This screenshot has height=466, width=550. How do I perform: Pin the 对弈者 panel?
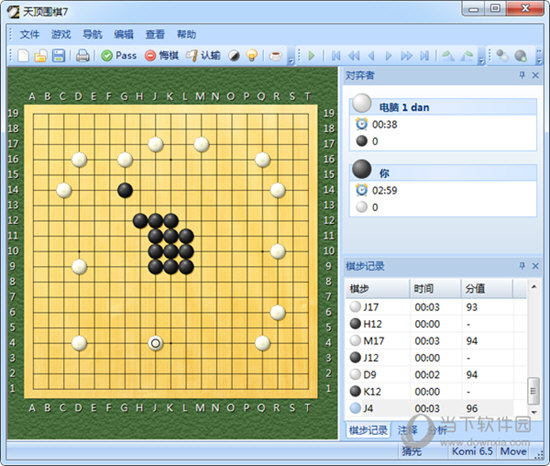pos(522,75)
